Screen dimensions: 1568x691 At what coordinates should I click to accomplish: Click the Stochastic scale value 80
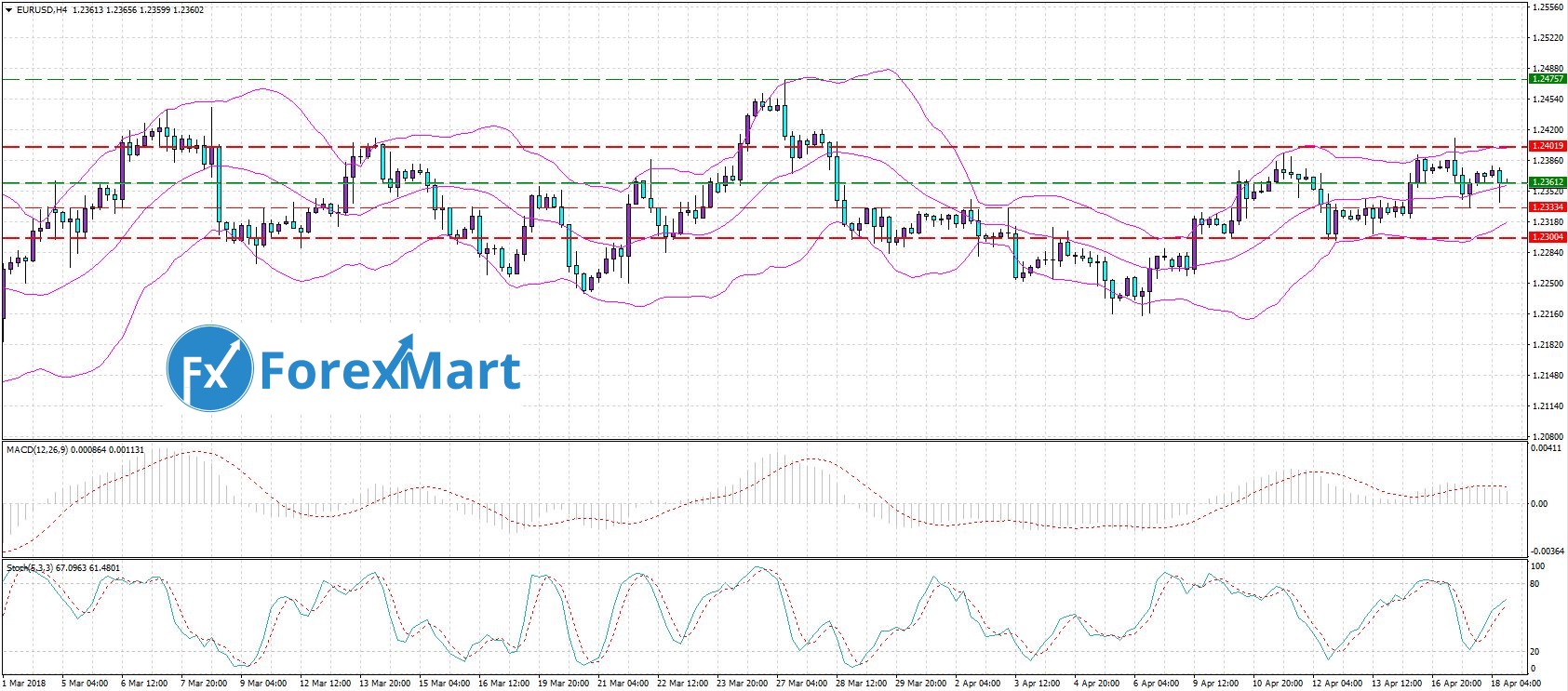click(x=1535, y=584)
